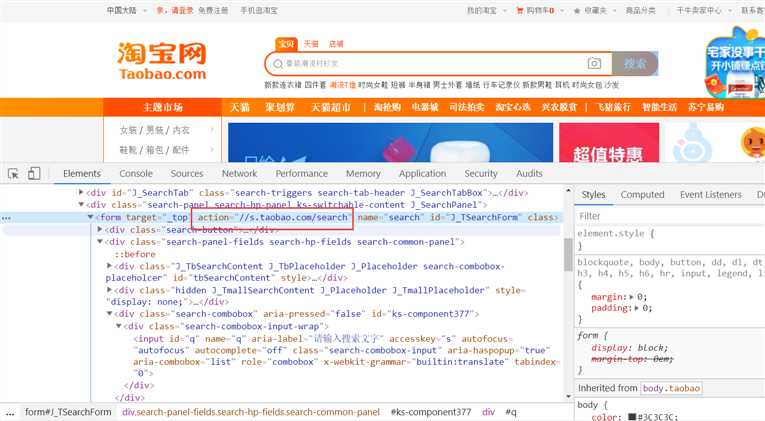Click 苏宁易购 in the nav bar
765x421 pixels.
[706, 107]
